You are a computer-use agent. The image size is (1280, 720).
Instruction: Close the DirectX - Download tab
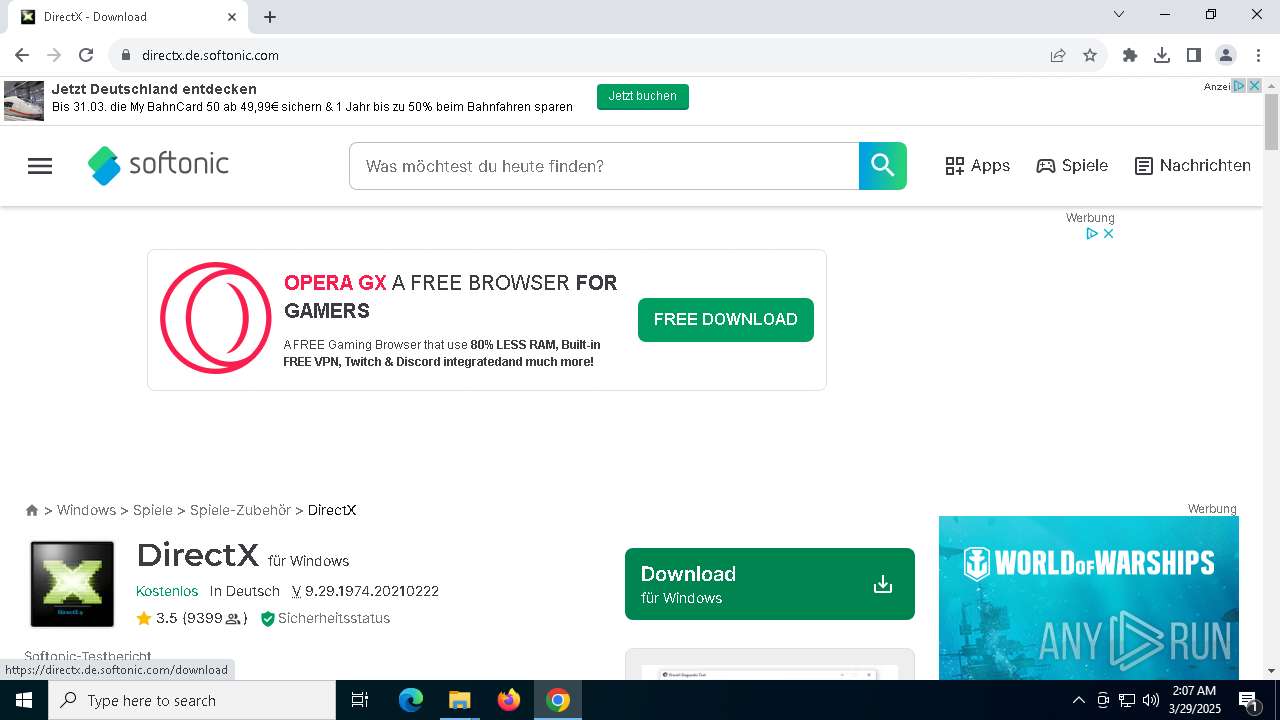point(232,17)
